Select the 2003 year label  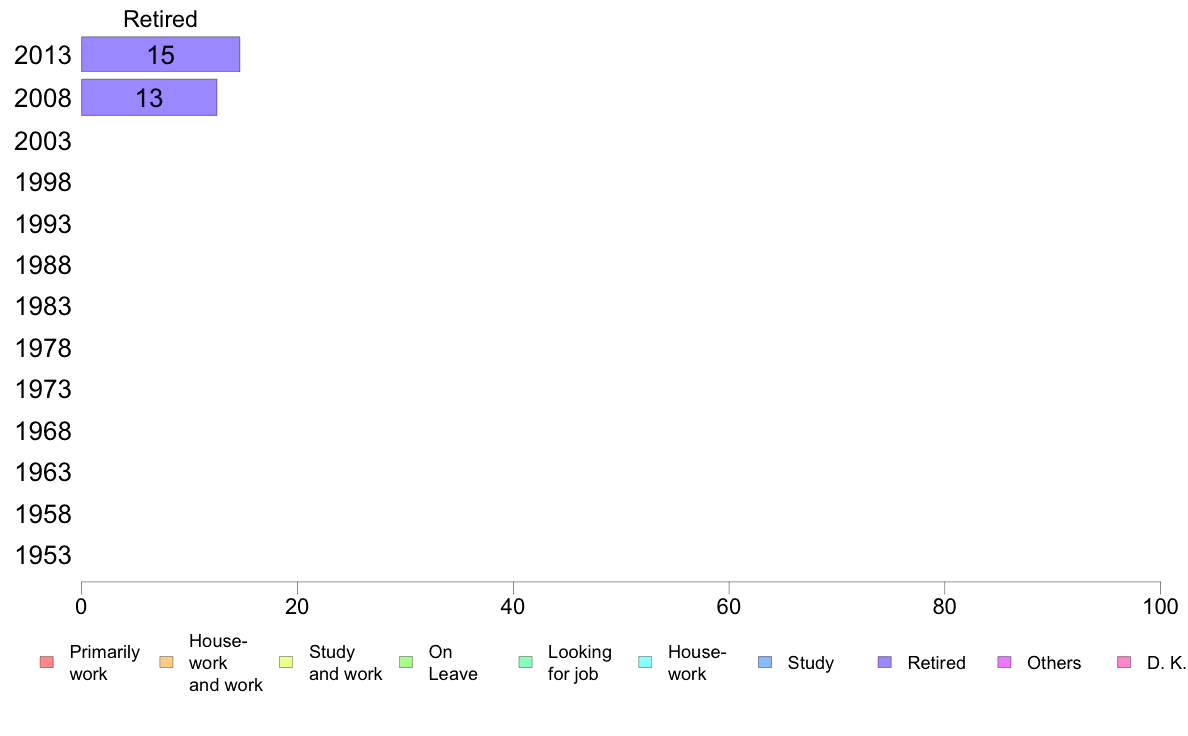(42, 141)
